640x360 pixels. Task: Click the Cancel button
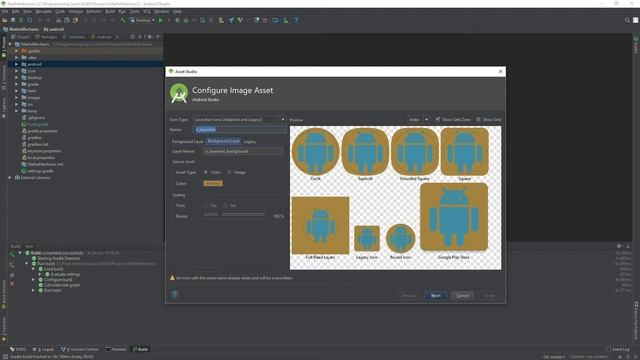(462, 295)
